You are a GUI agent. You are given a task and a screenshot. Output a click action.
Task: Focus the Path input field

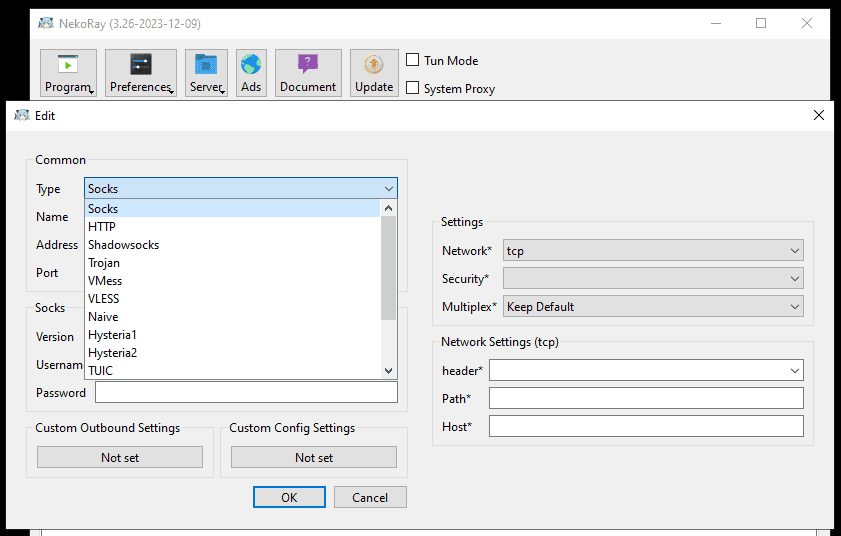646,398
